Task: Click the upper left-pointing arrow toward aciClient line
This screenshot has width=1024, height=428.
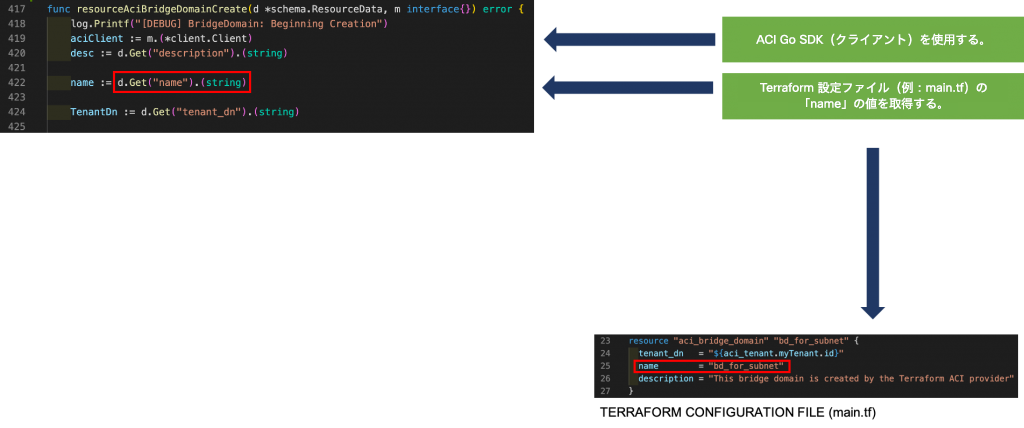Action: tap(630, 40)
